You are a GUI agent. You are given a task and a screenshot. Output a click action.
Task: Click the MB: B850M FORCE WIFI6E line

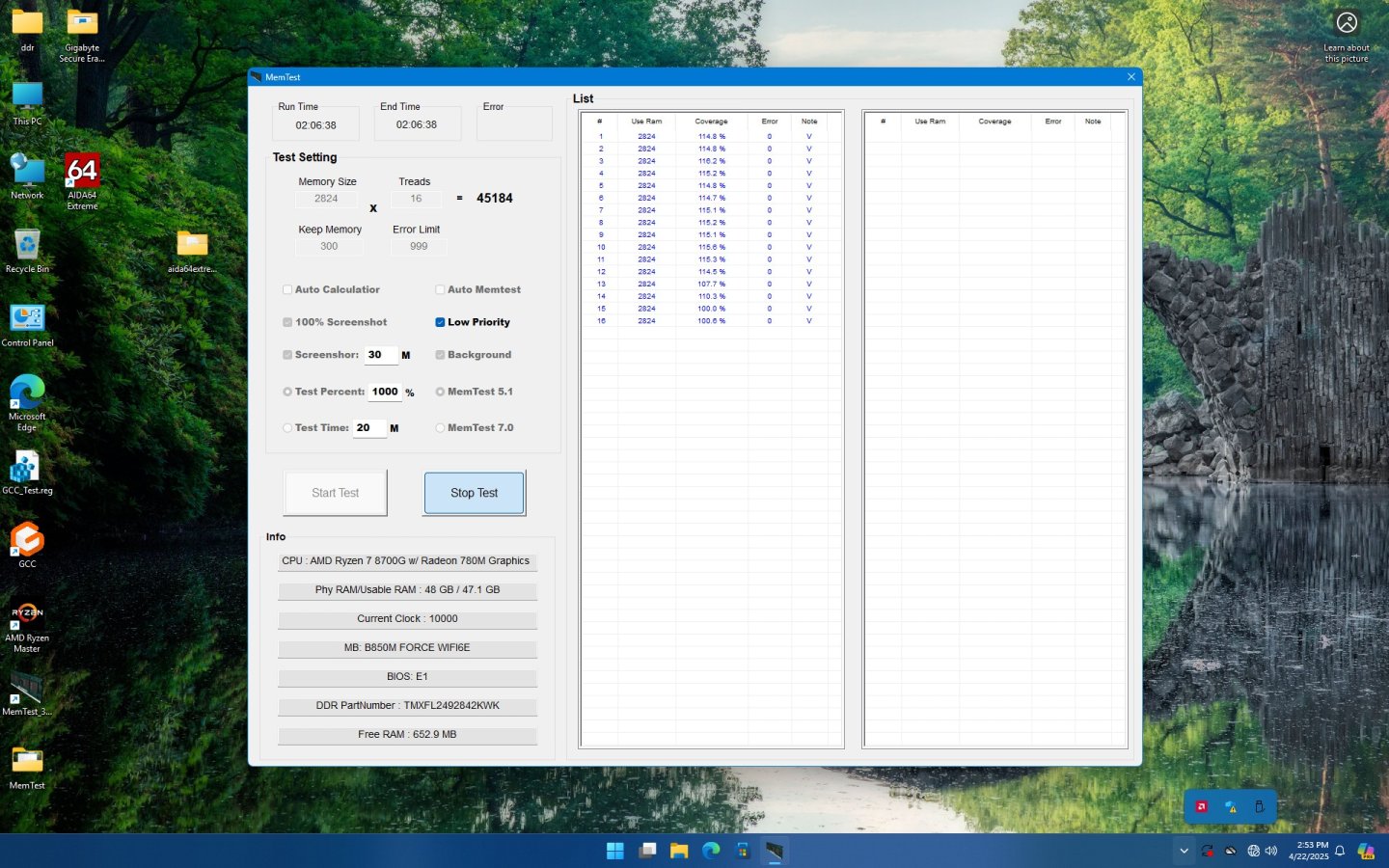pyautogui.click(x=407, y=648)
